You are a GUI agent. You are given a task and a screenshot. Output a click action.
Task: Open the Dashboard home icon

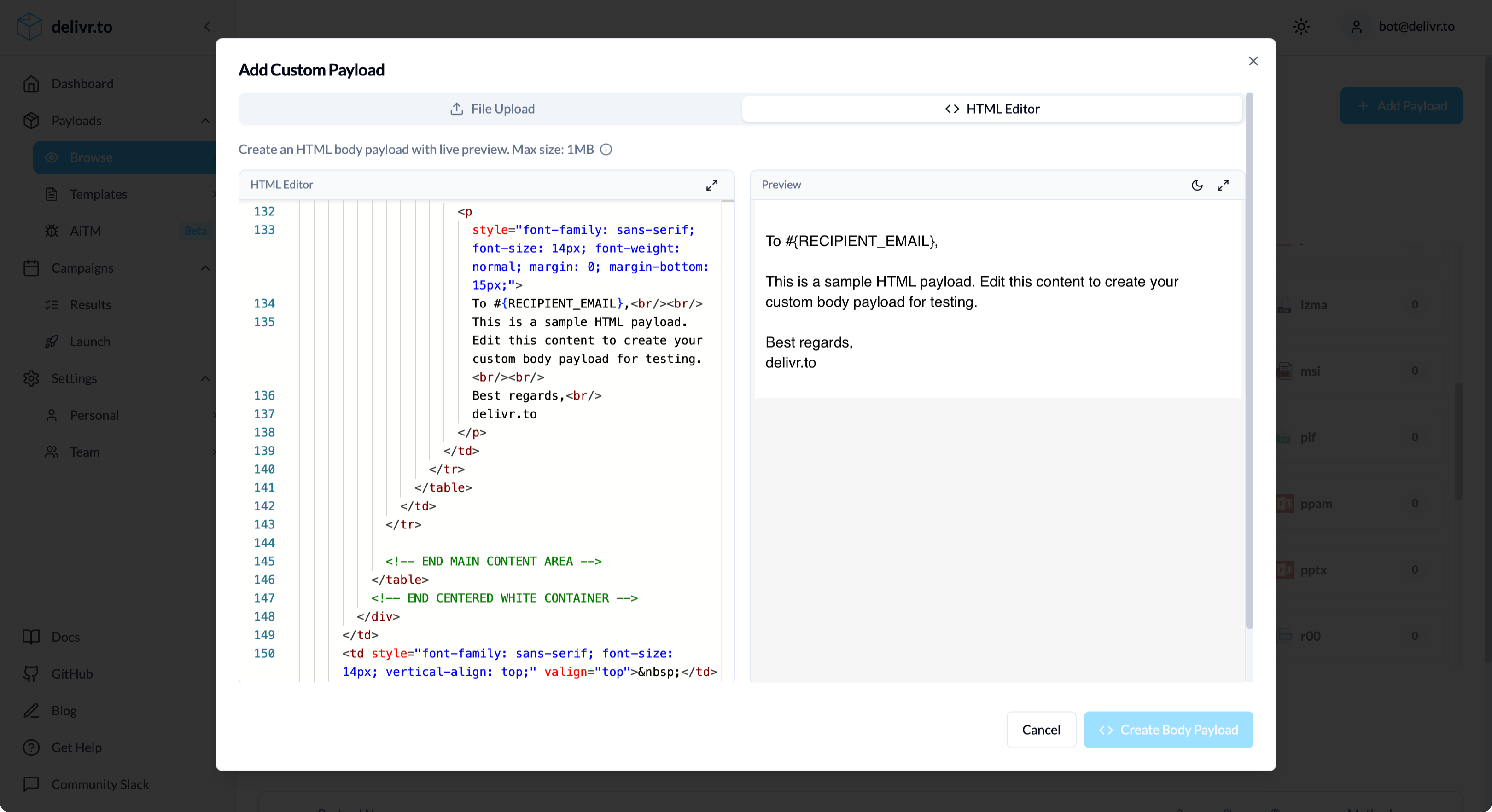pos(31,84)
